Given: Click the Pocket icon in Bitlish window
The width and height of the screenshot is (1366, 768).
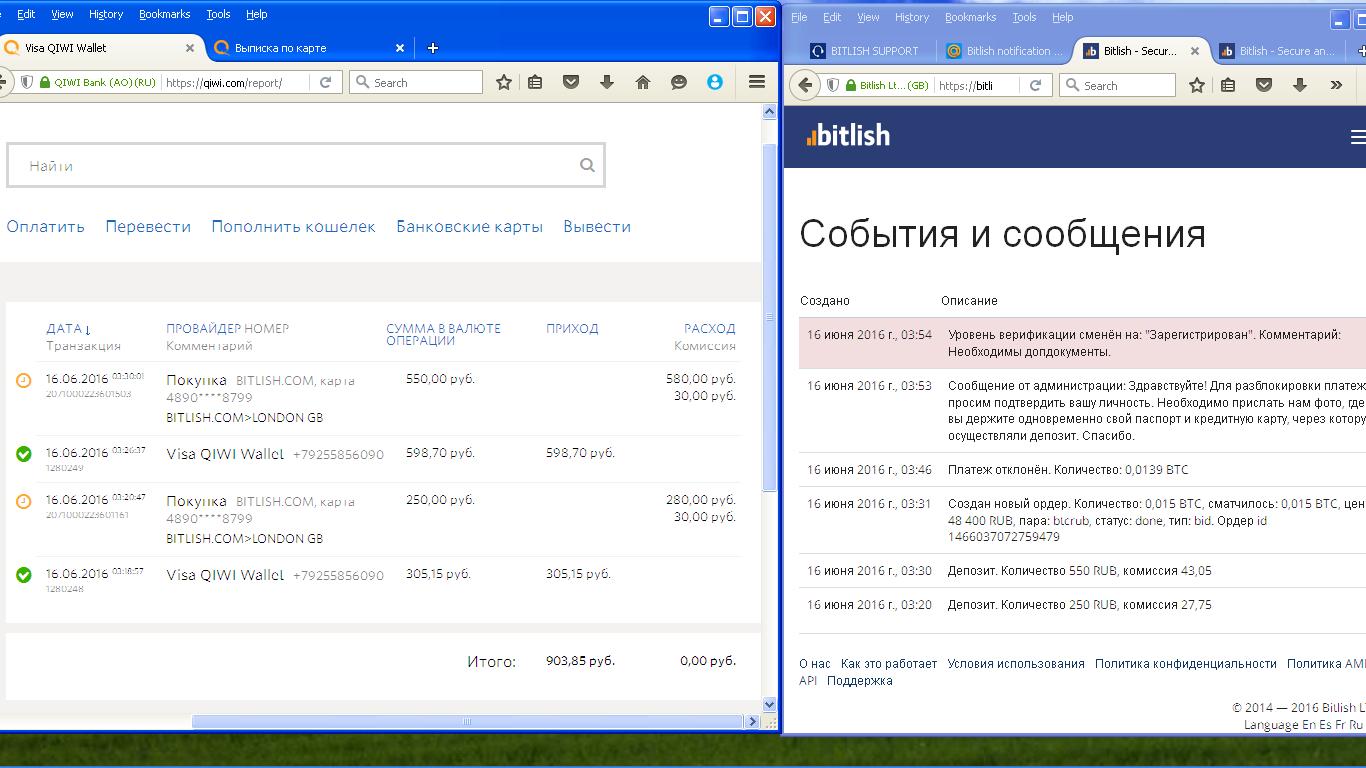Looking at the screenshot, I should [1264, 85].
